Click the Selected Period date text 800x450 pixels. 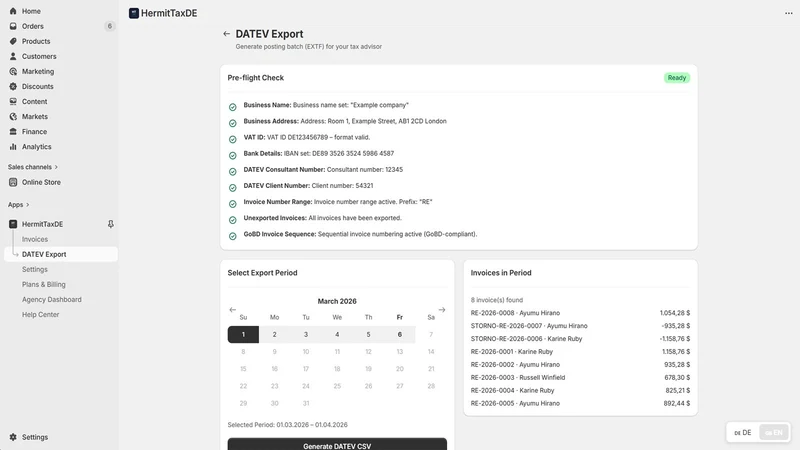click(x=288, y=424)
